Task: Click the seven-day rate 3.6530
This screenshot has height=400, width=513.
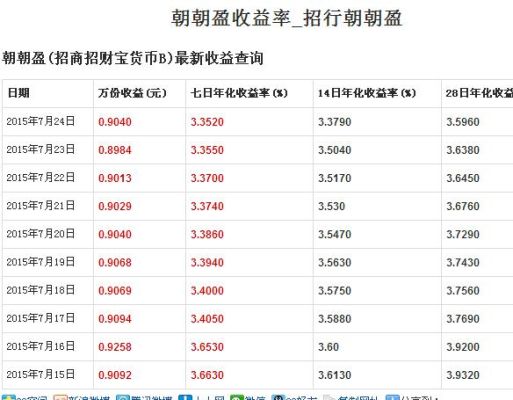Action: (x=207, y=347)
